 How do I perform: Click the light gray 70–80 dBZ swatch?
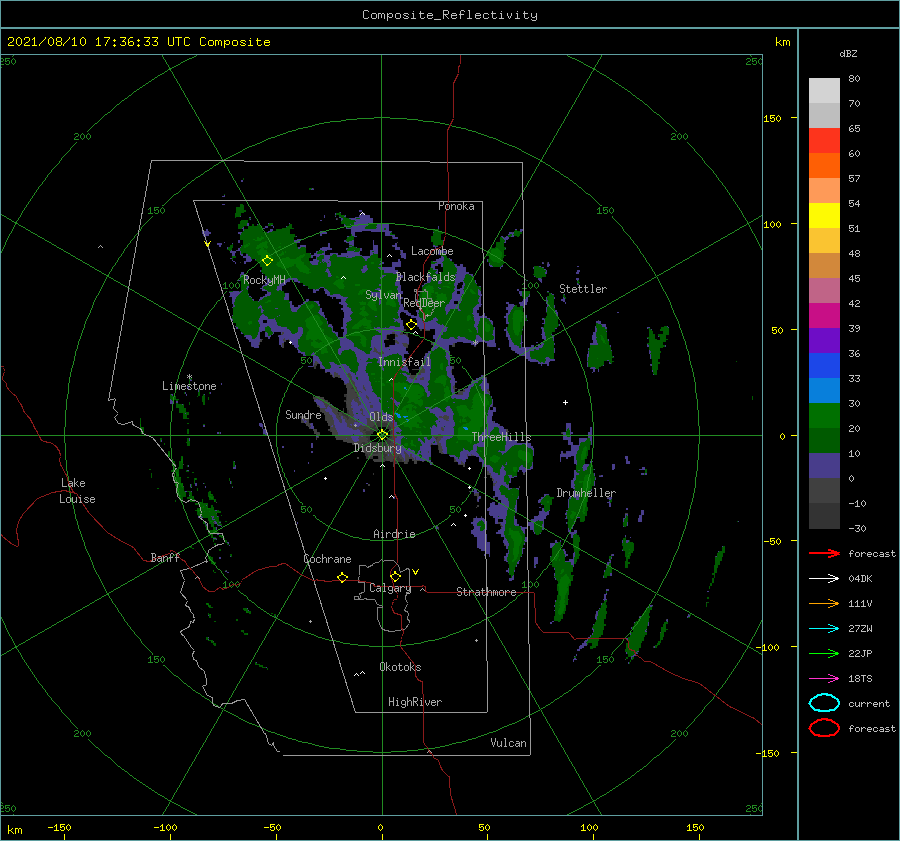pos(824,90)
